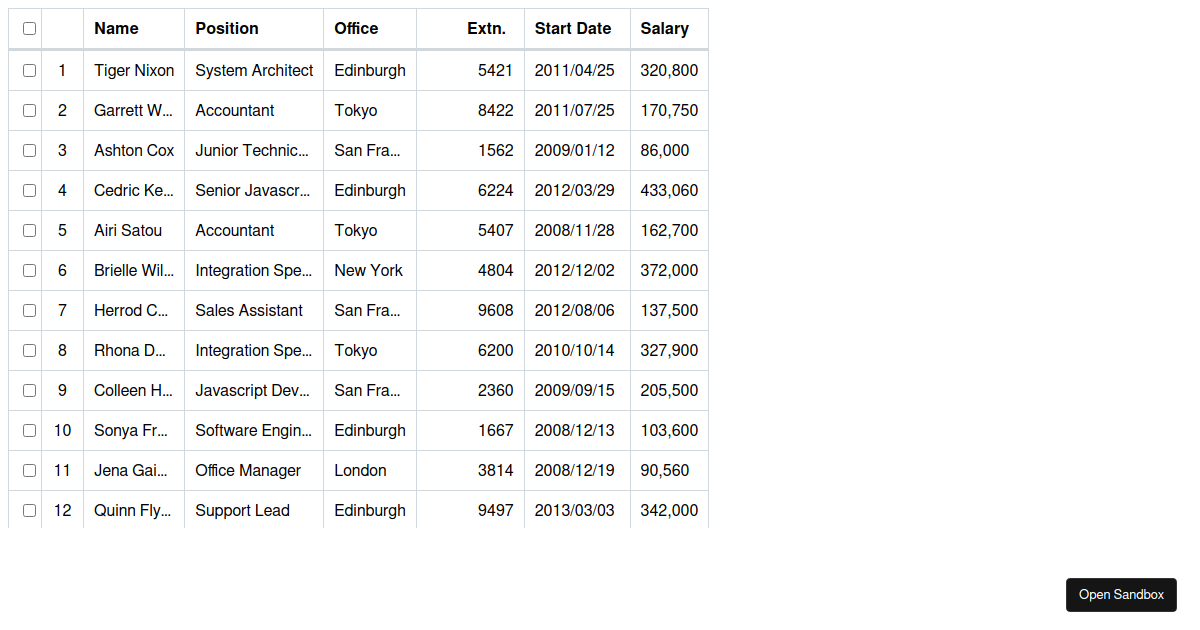The height and width of the screenshot is (630, 1200).
Task: Click the 433,060 salary cell
Action: coord(669,190)
